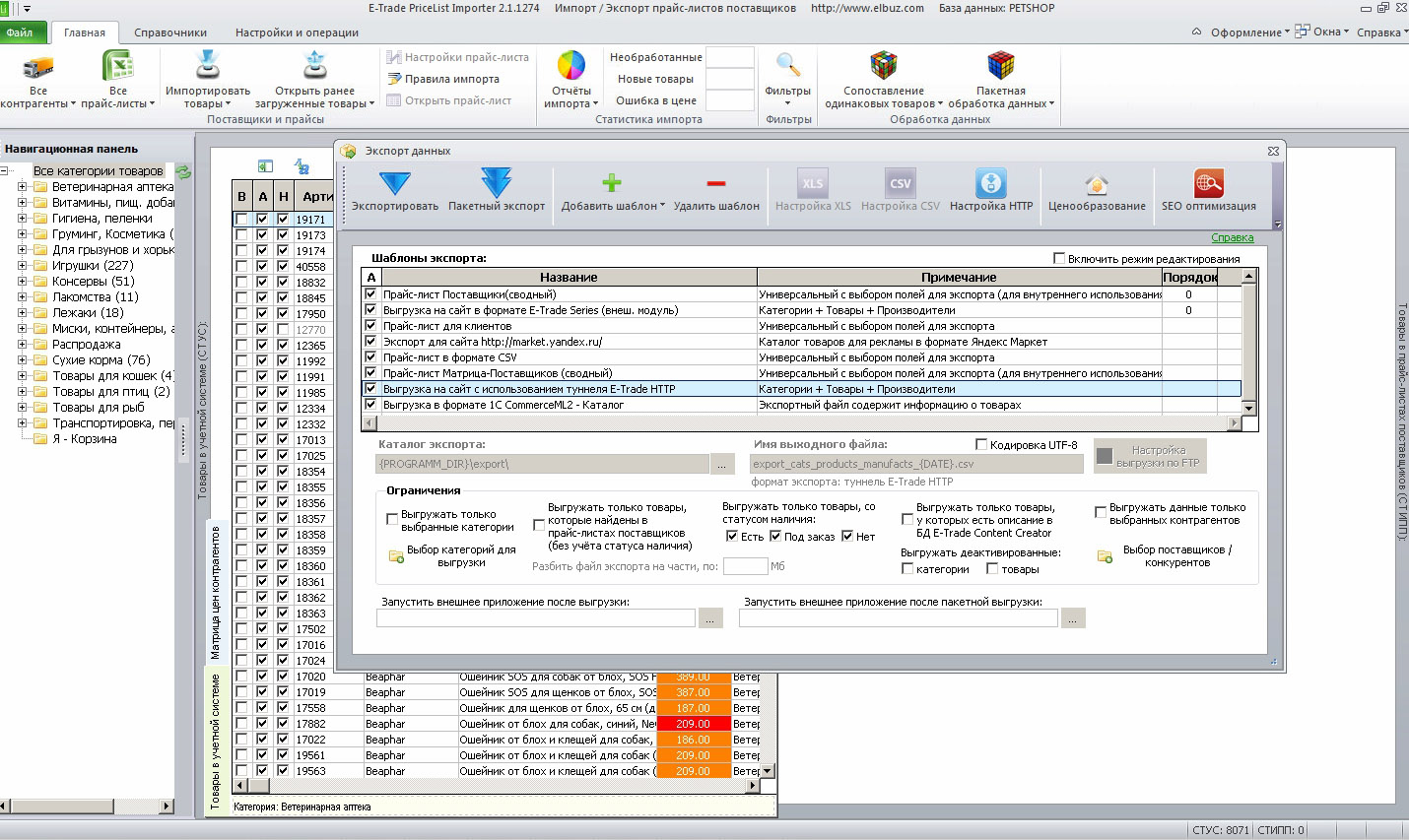Click the red minus Удалить шаблон icon
Screen dimensions: 1409x840
click(x=716, y=183)
